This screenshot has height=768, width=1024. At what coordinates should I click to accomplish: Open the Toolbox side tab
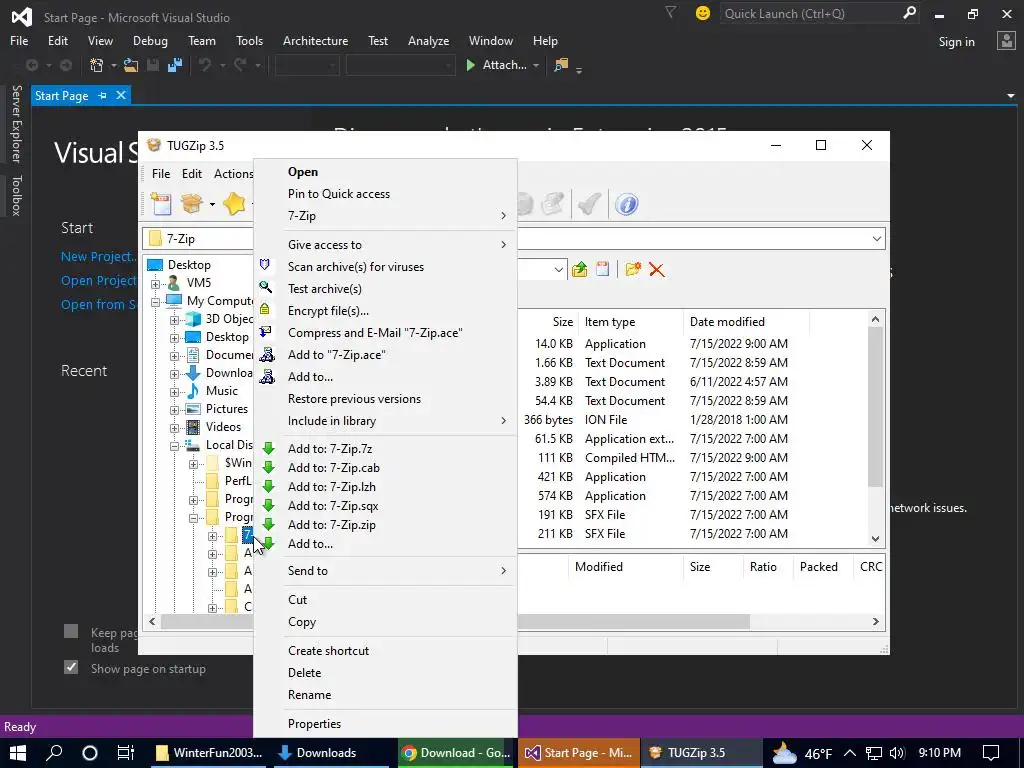click(16, 195)
